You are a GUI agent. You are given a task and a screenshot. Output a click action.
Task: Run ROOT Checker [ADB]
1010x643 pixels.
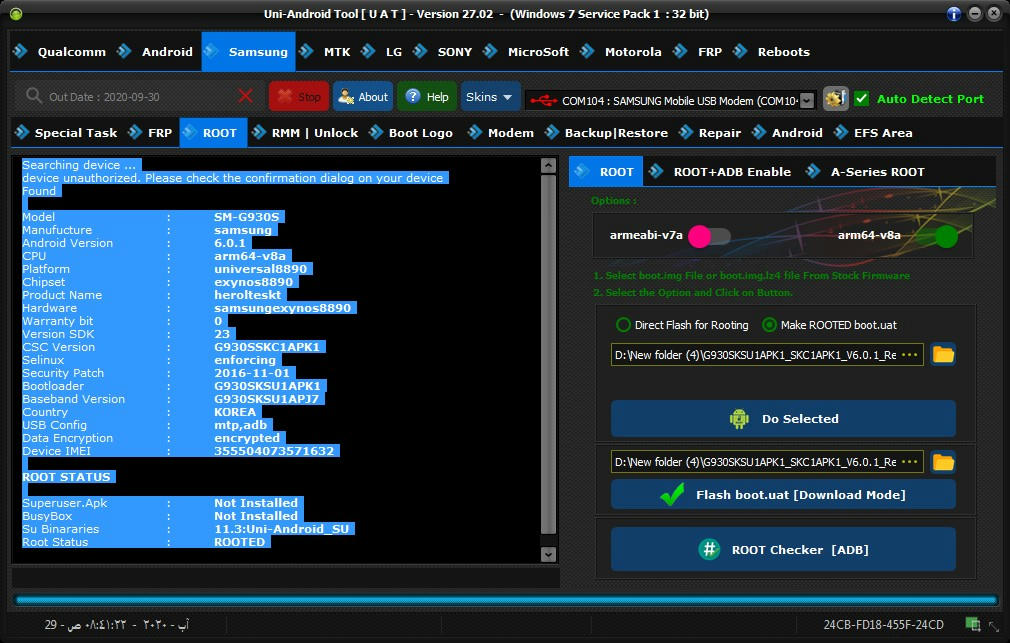[783, 550]
